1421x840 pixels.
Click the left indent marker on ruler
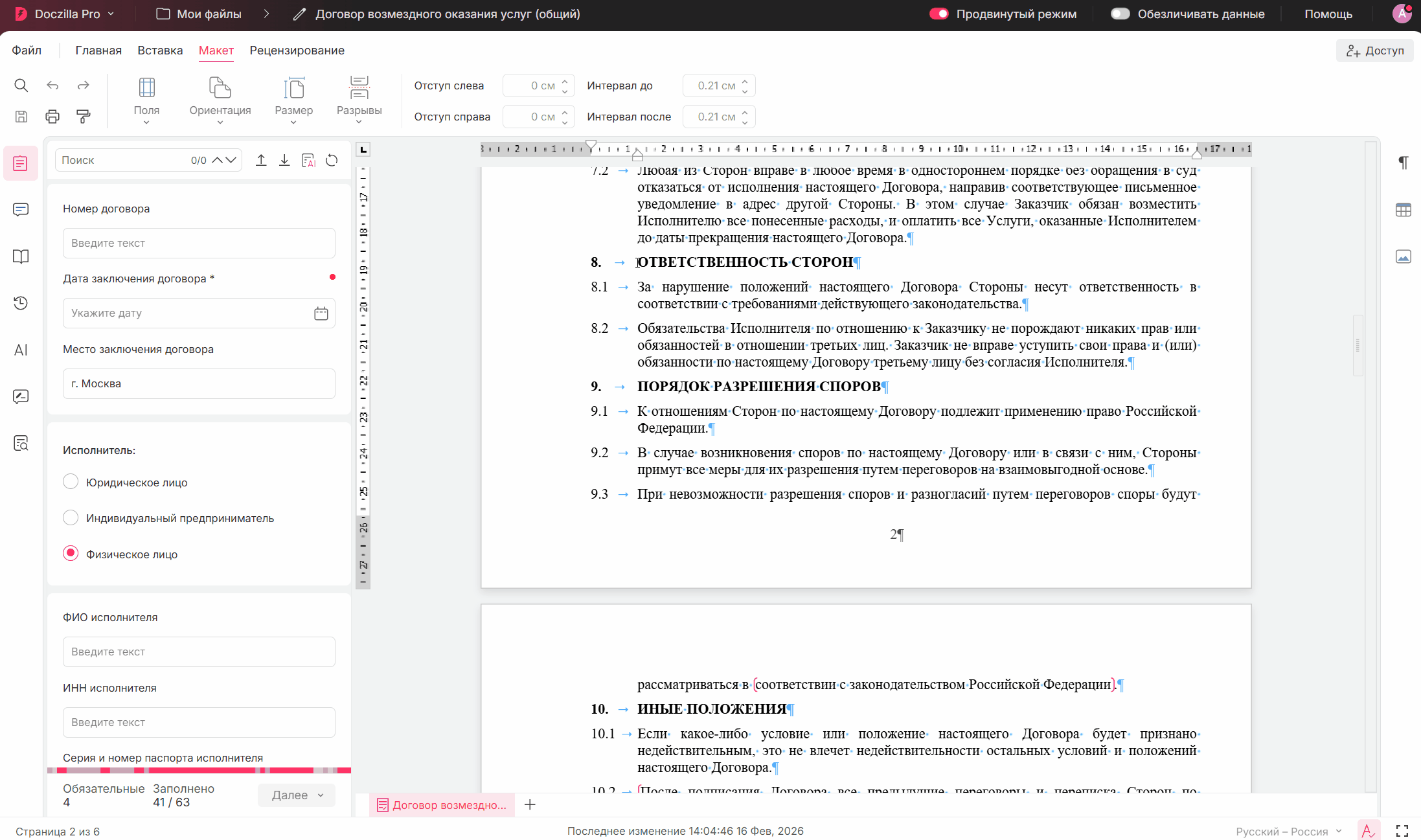(x=637, y=155)
